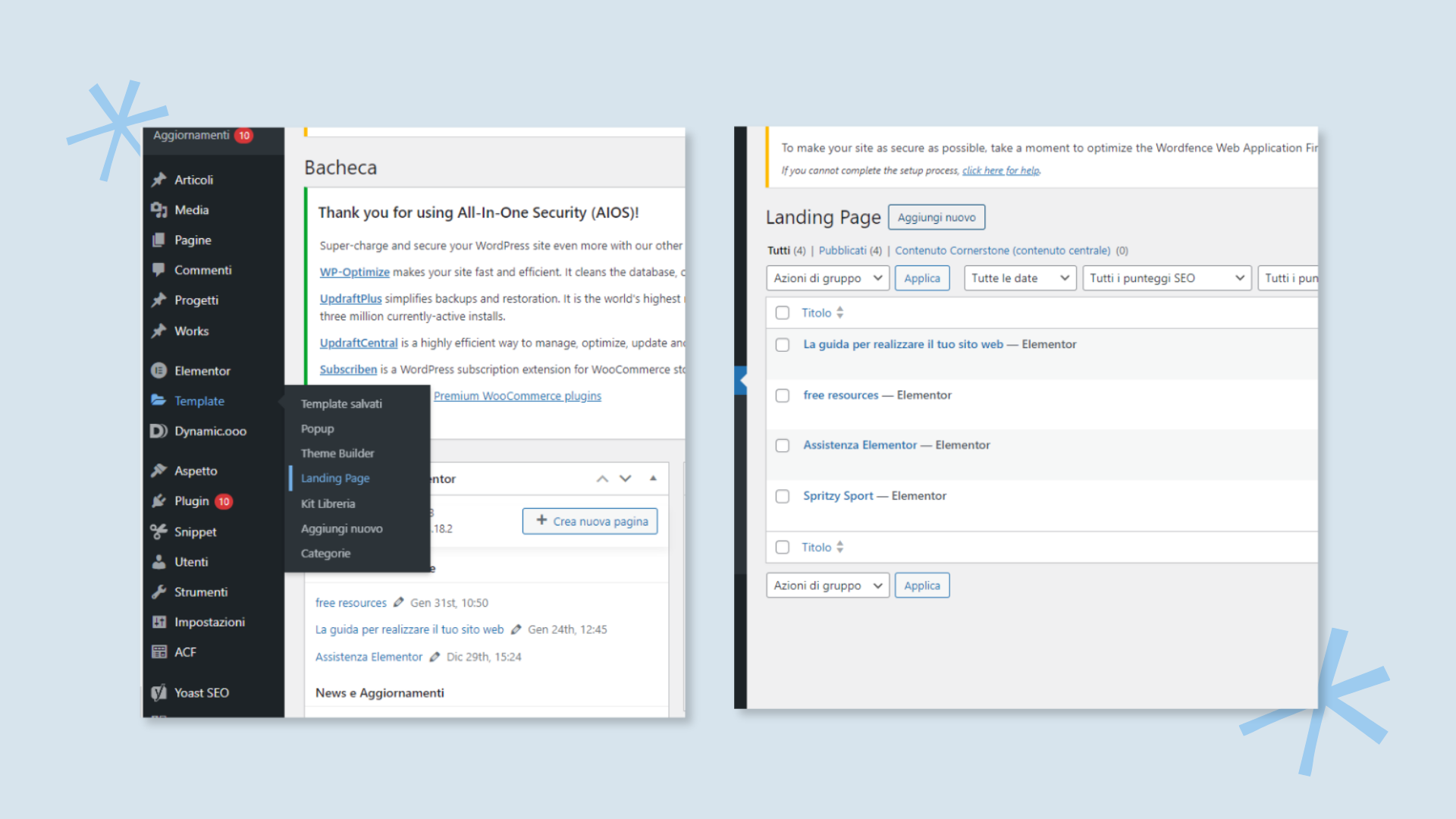
Task: Click the Yoast SEO icon
Action: point(158,692)
